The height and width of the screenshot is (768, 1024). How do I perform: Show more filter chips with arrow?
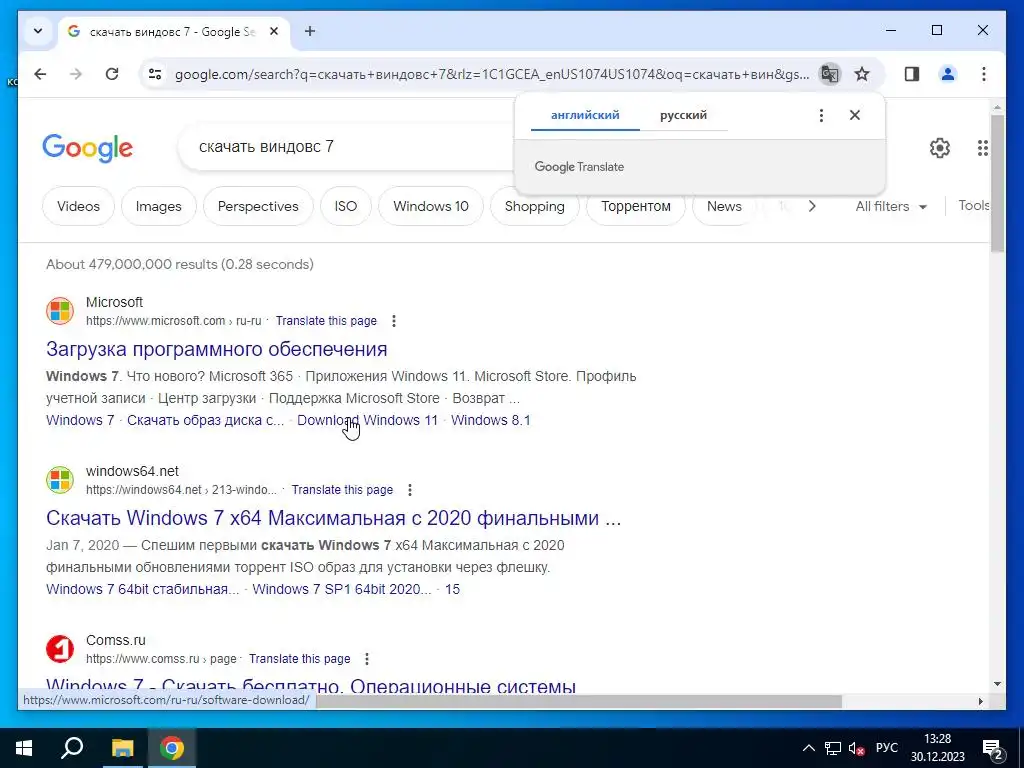(812, 206)
